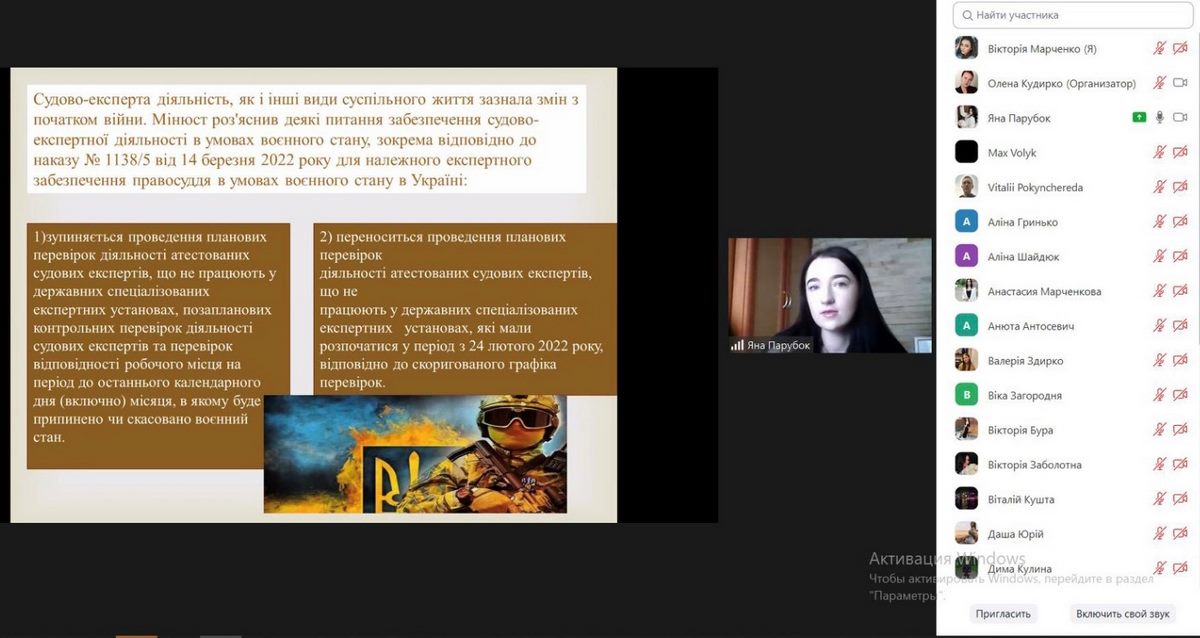Click Яна Парубок's speaker video thumbnail
The width and height of the screenshot is (1200, 638).
pyautogui.click(x=829, y=295)
